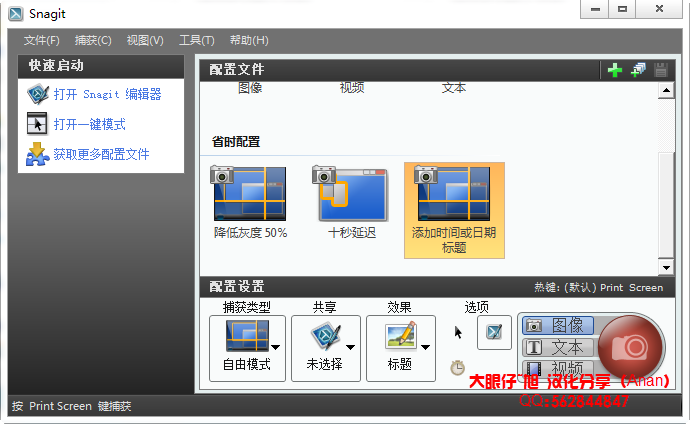The width and height of the screenshot is (690, 424).
Task: Select the 添加时间或日期标题 profile
Action: (454, 210)
